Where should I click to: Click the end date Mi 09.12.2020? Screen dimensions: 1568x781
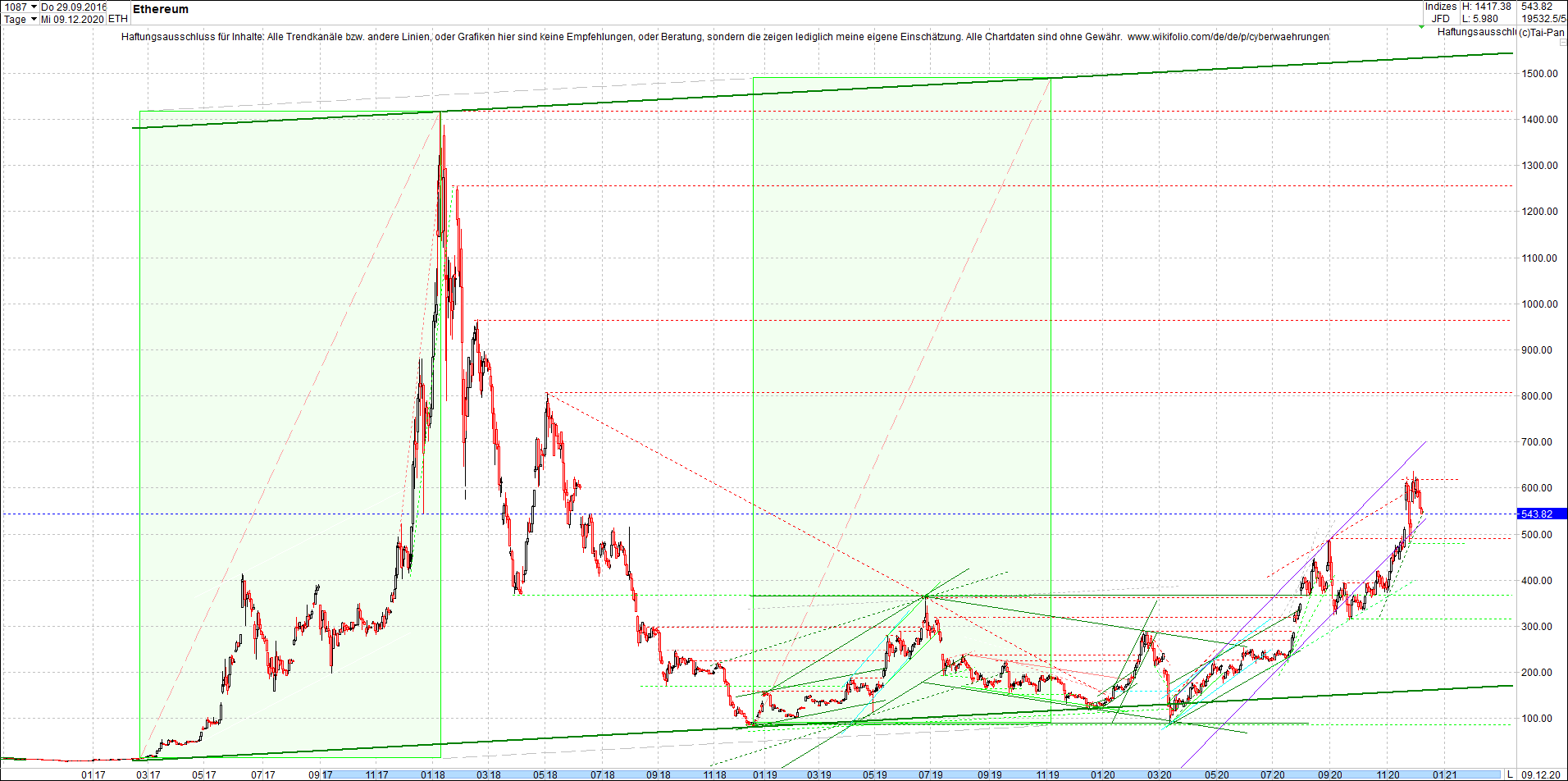click(72, 19)
